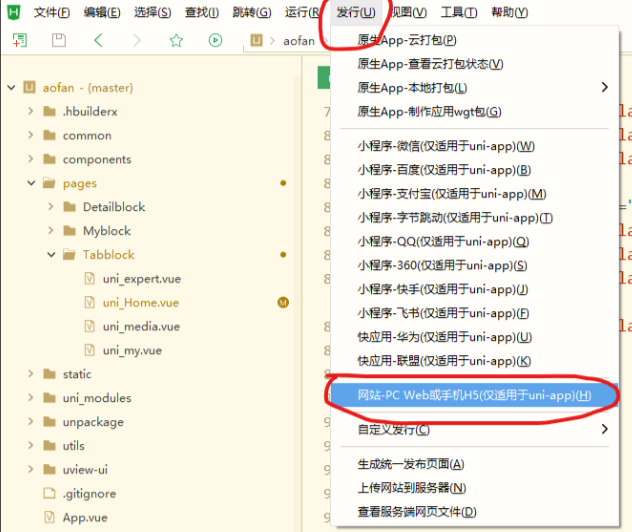Click the static folder icon
This screenshot has height=532, width=632.
click(x=49, y=374)
